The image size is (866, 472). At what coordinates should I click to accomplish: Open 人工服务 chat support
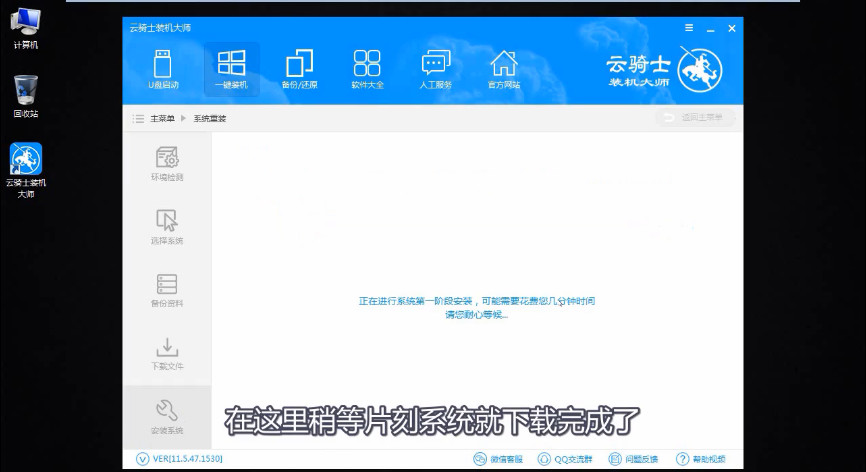[436, 70]
